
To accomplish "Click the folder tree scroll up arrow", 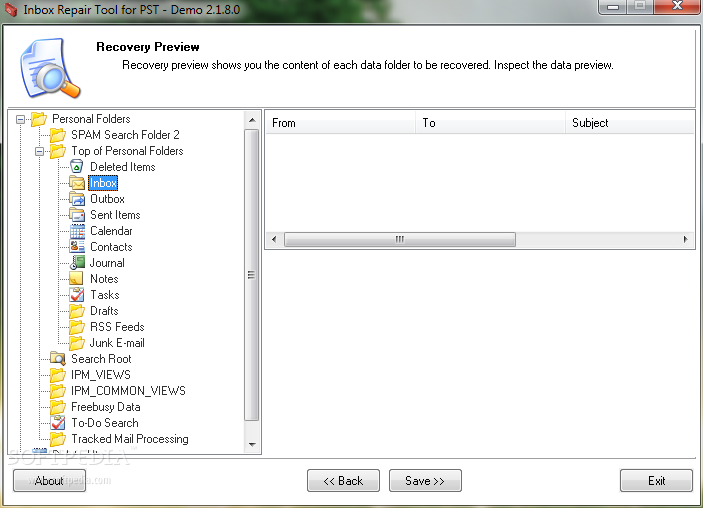I will coord(252,120).
